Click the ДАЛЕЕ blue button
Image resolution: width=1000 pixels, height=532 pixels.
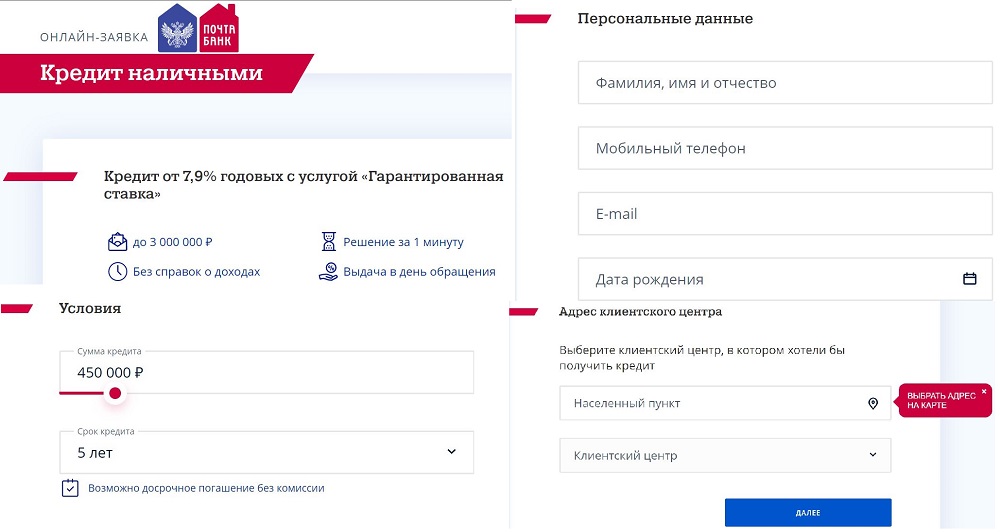tap(808, 513)
